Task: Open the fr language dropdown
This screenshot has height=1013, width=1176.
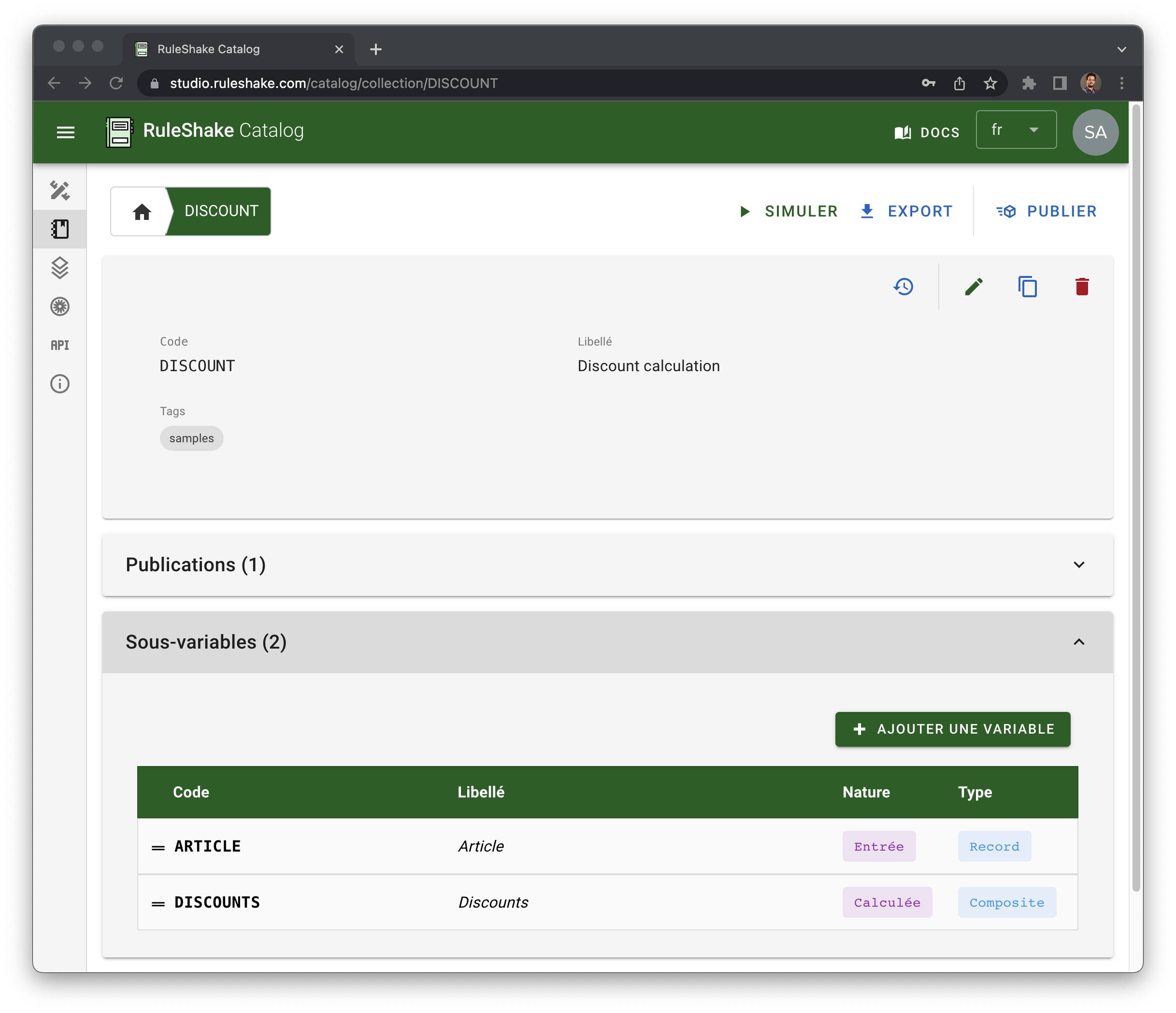Action: tap(1016, 130)
